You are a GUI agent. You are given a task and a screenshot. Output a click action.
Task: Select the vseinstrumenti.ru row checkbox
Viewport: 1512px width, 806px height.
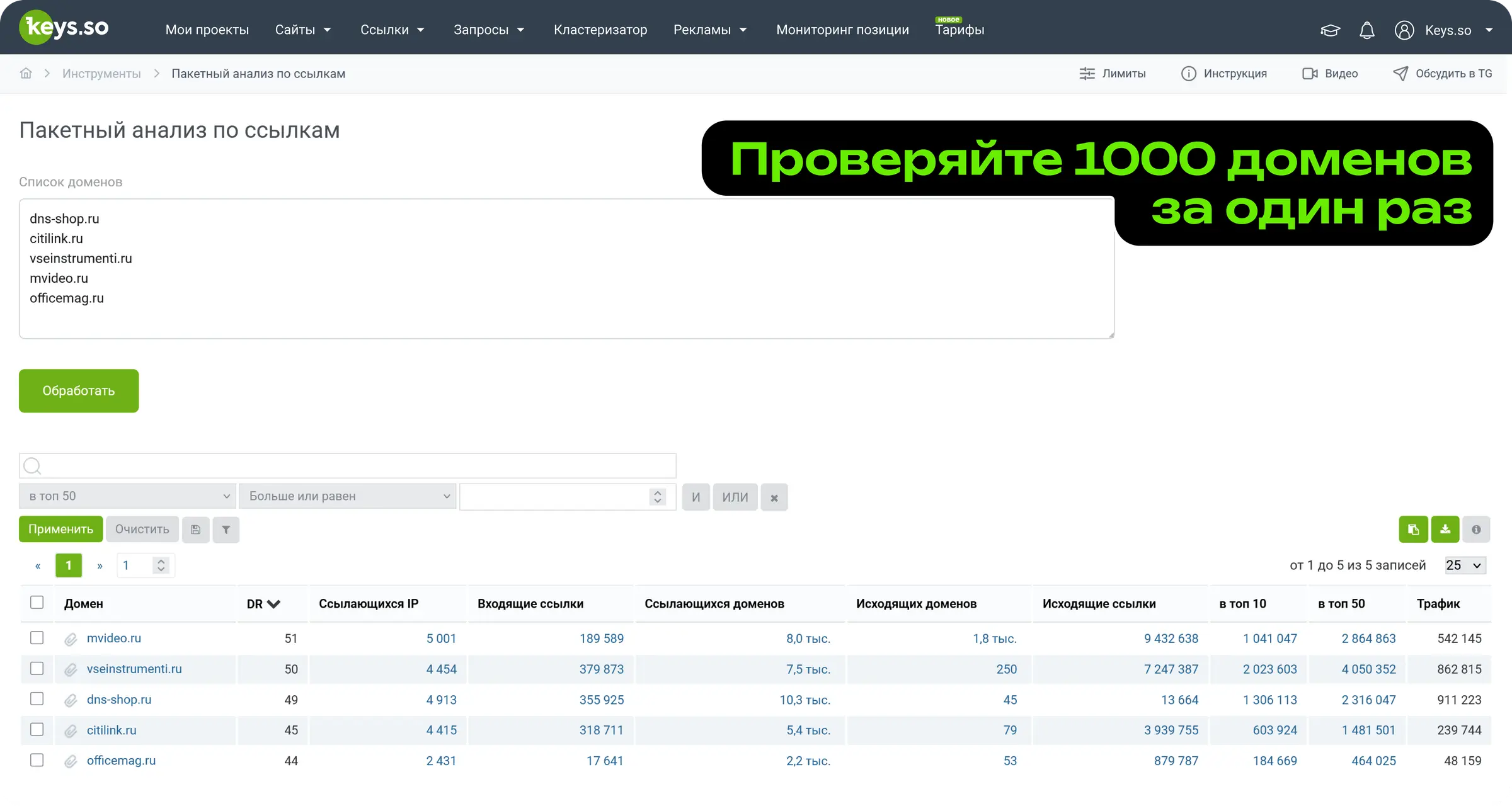(37, 668)
